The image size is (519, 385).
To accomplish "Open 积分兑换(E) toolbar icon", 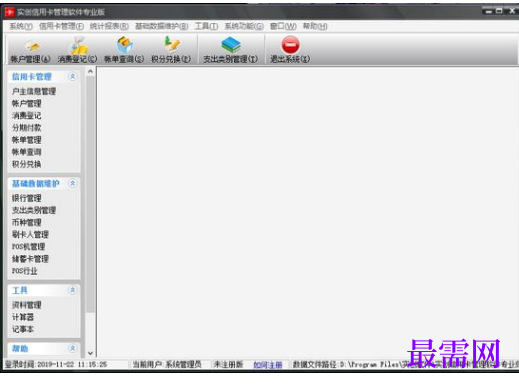I will point(171,50).
